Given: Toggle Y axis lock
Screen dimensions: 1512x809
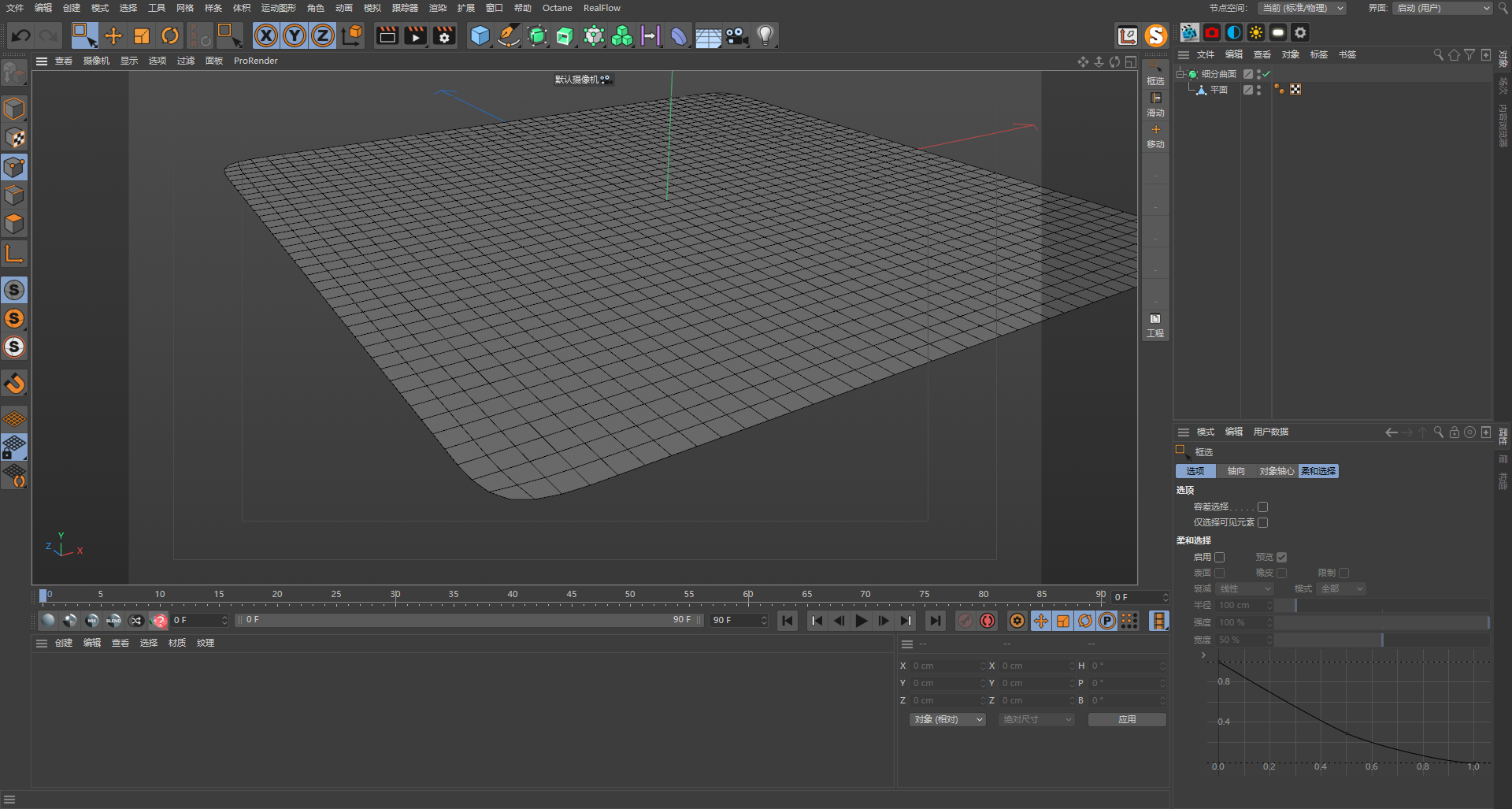Looking at the screenshot, I should pyautogui.click(x=295, y=35).
